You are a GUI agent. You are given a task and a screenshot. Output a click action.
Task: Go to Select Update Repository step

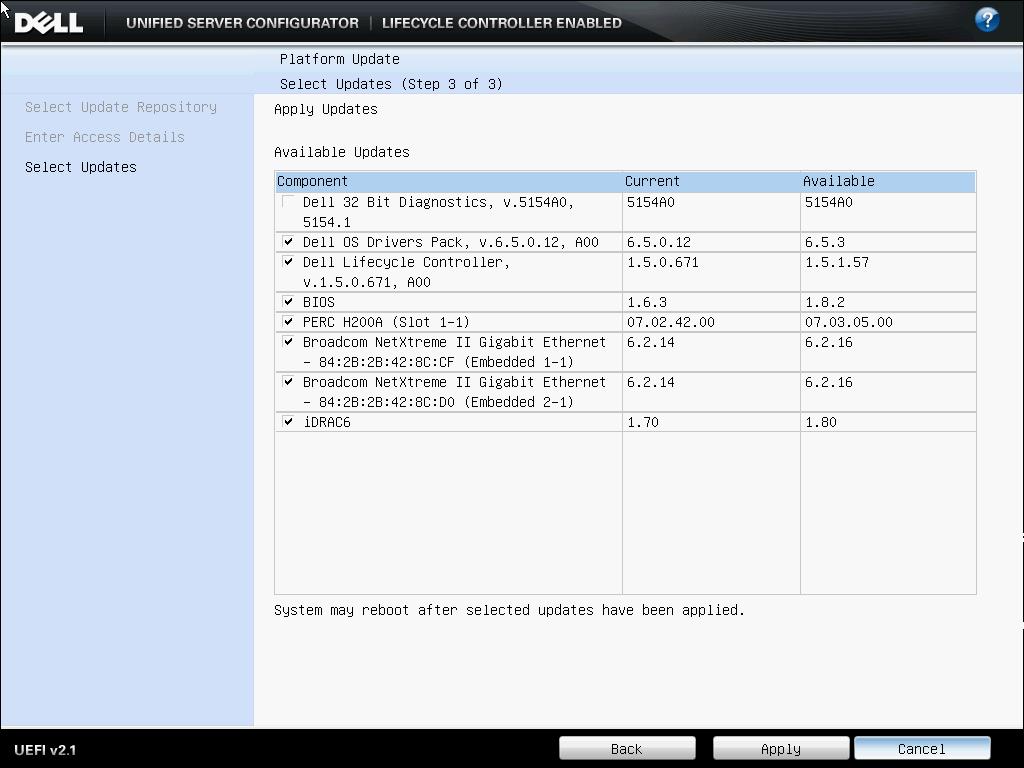tap(121, 107)
